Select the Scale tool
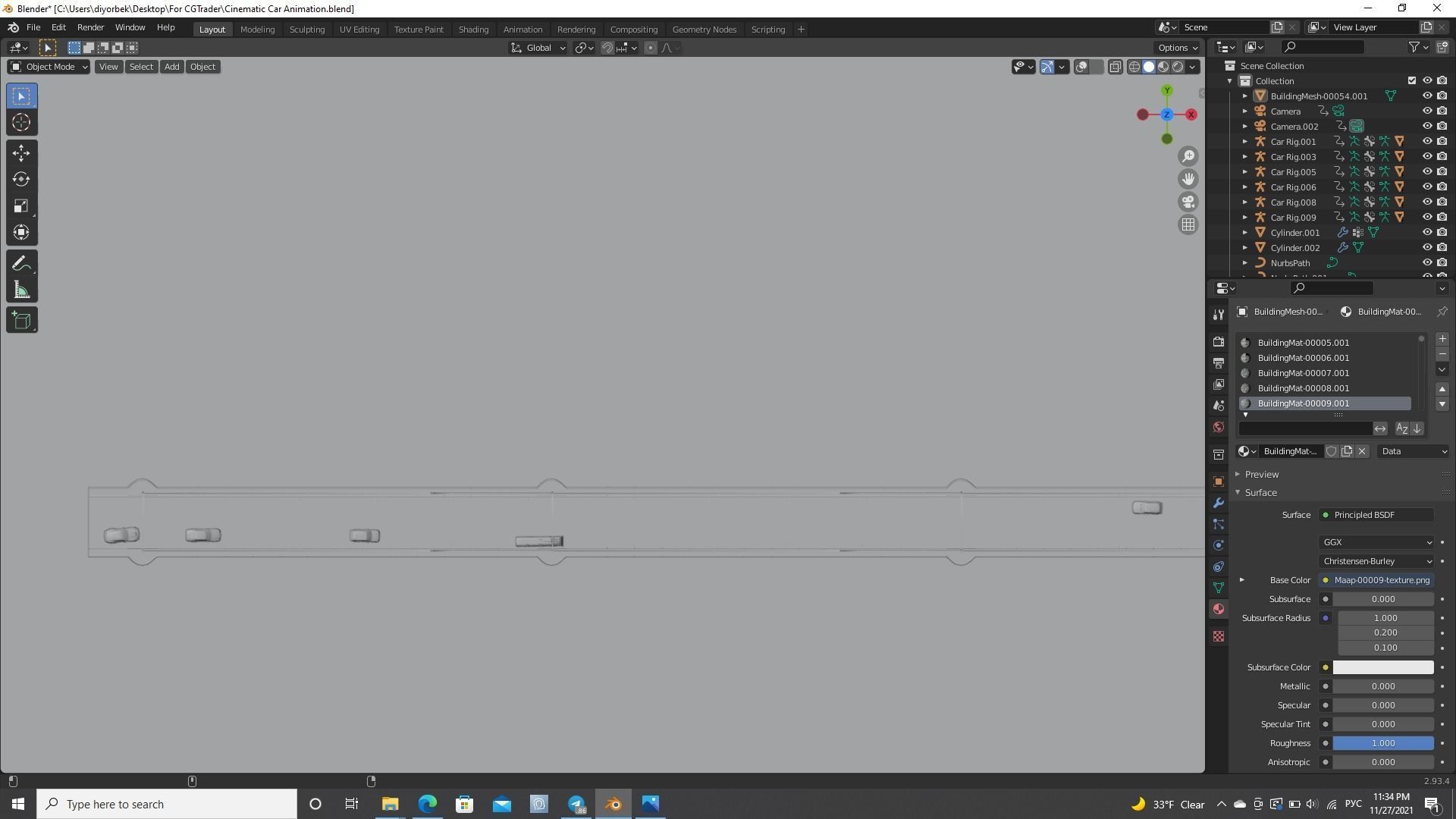 pos(21,206)
